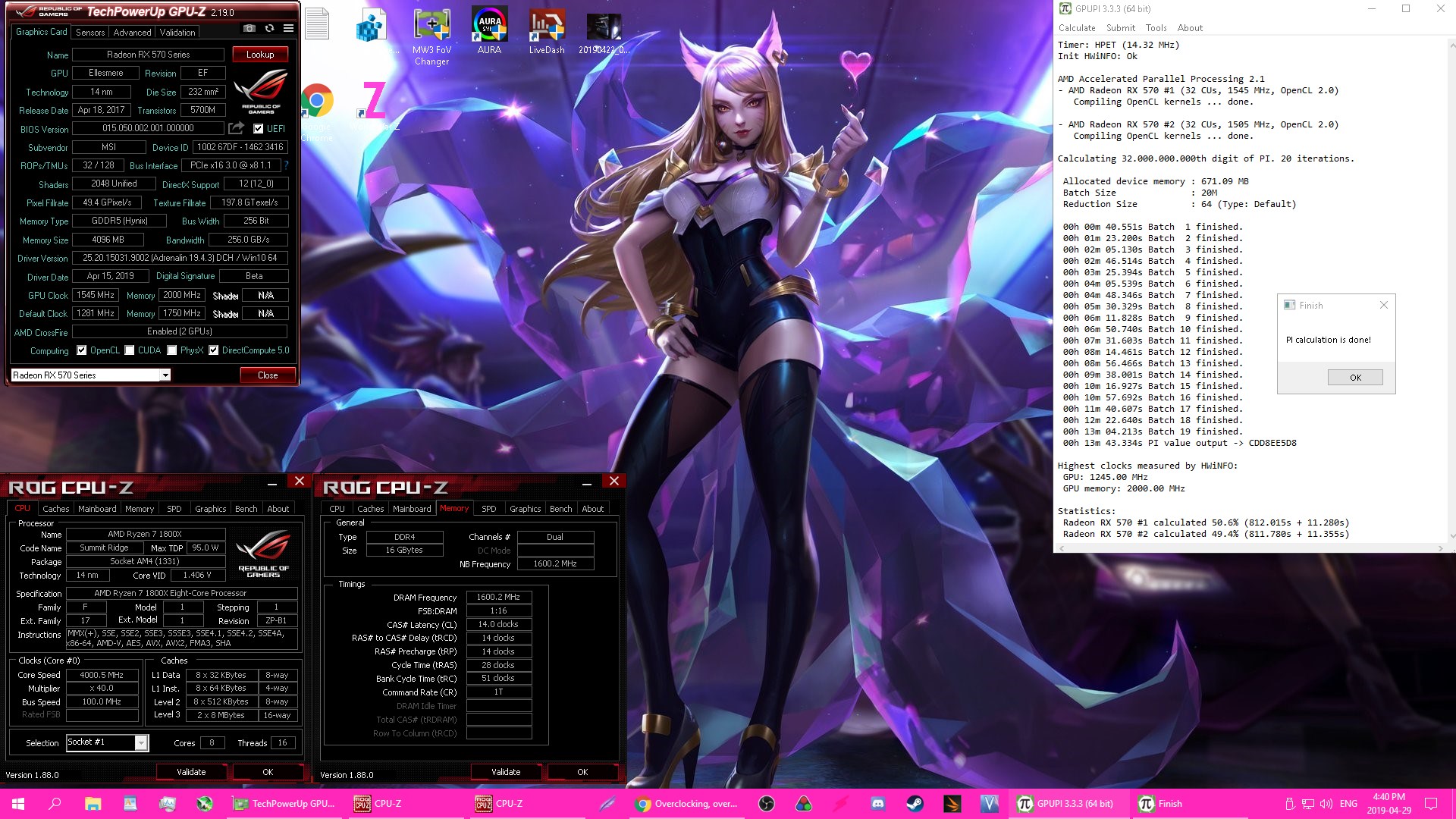The image size is (1456, 819).
Task: Open the Validation tab in GPU-Z
Action: (177, 33)
